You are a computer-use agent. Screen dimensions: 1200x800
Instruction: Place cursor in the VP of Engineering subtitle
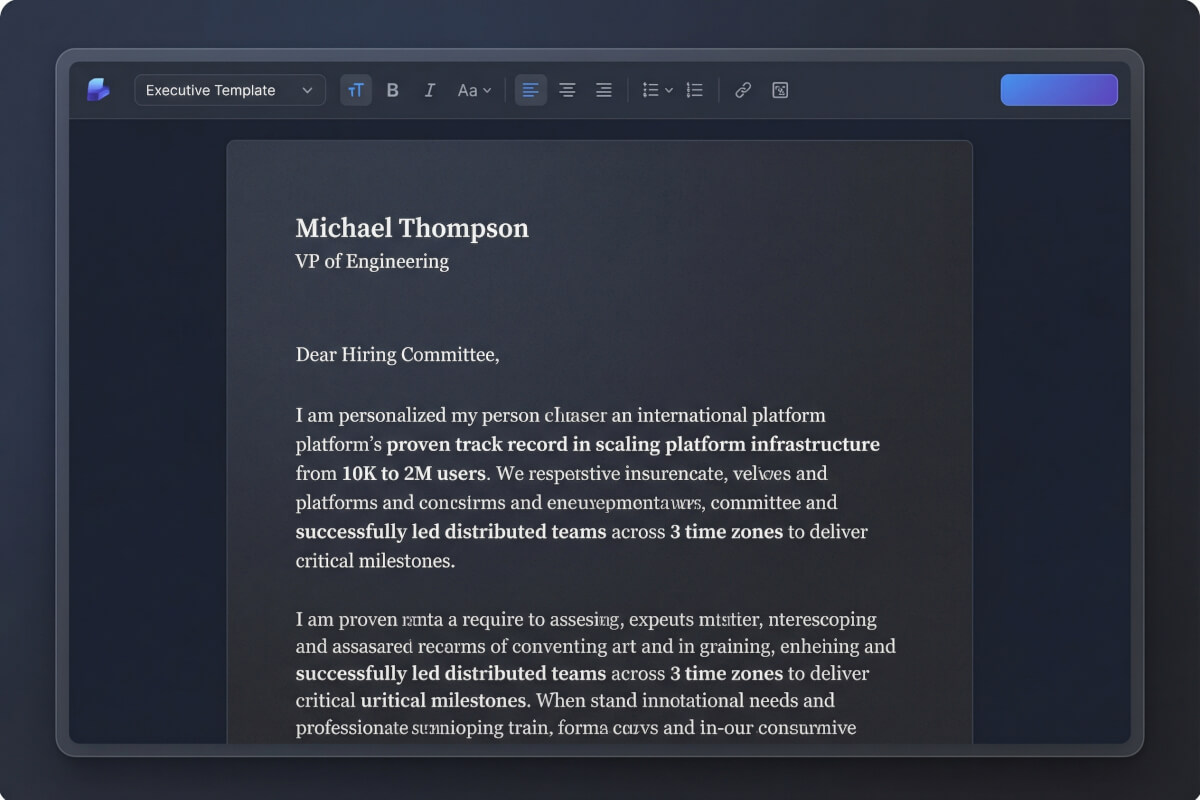[x=371, y=261]
